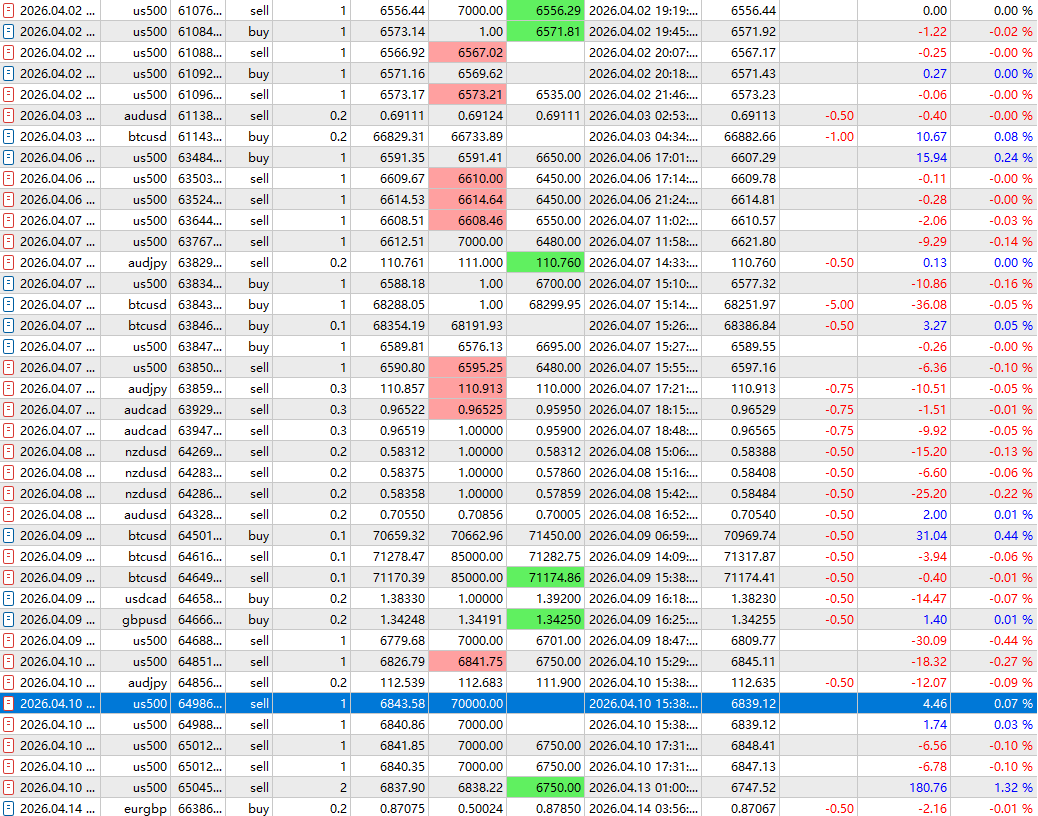Click the sell icon on audcad 63929 row
Viewport: 1038px width, 816px height.
point(9,409)
